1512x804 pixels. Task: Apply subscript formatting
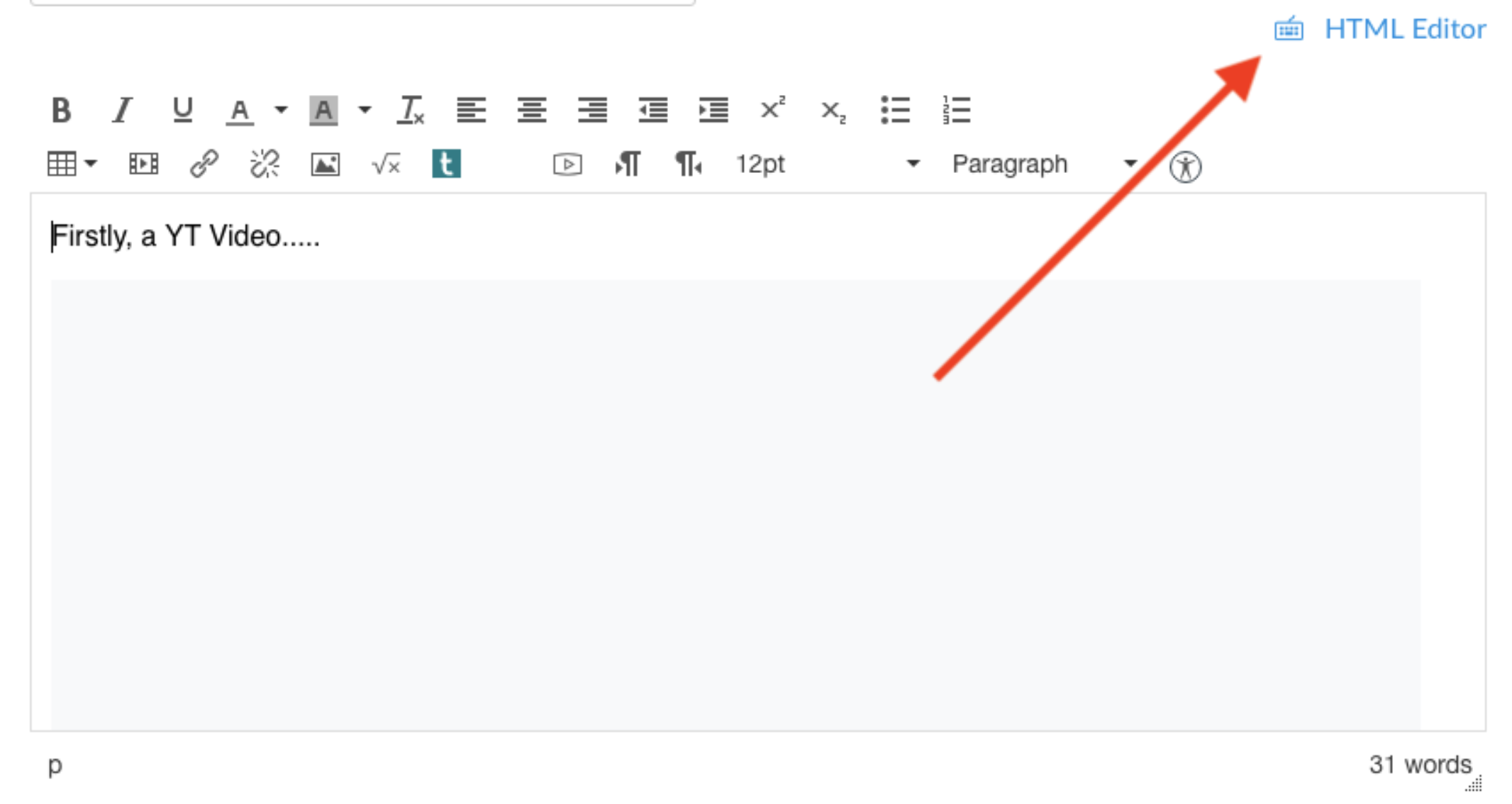(833, 112)
